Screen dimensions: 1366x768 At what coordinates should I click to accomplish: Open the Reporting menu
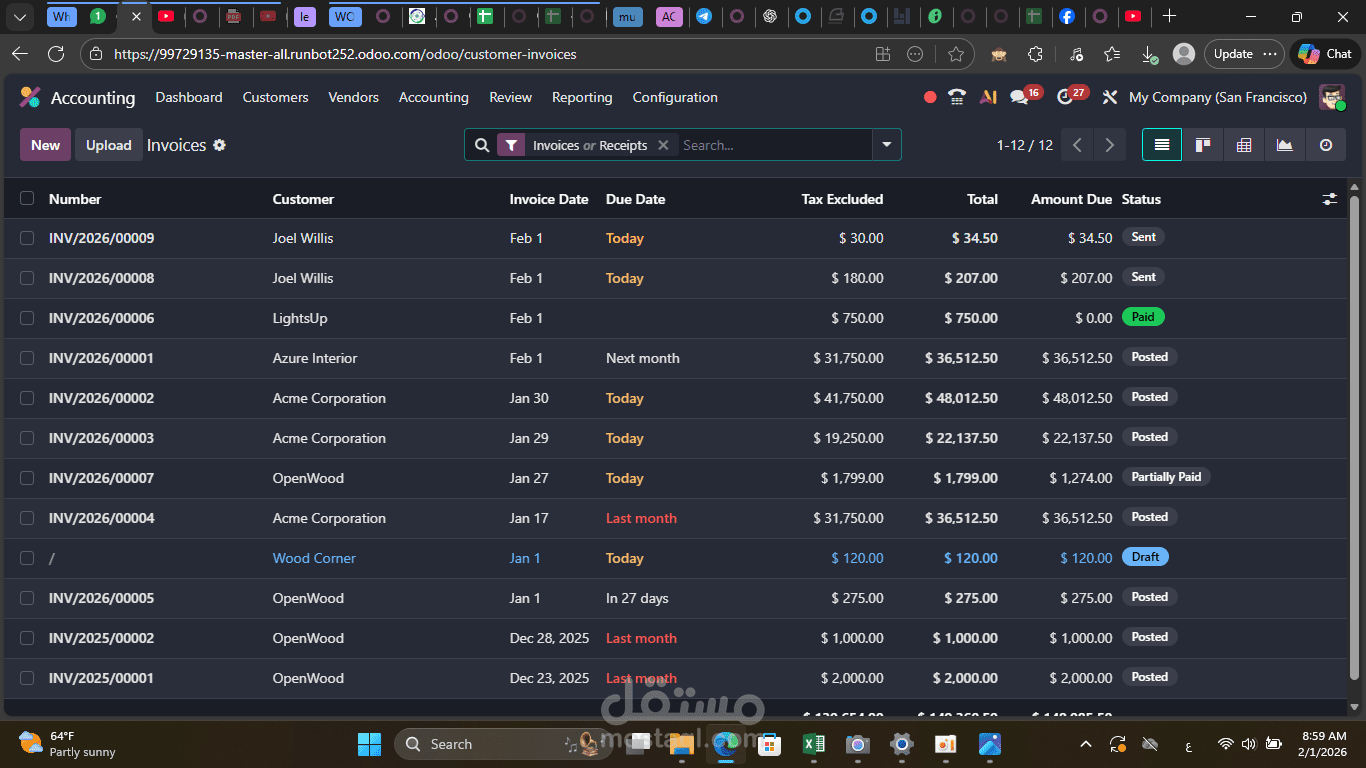[x=582, y=97]
